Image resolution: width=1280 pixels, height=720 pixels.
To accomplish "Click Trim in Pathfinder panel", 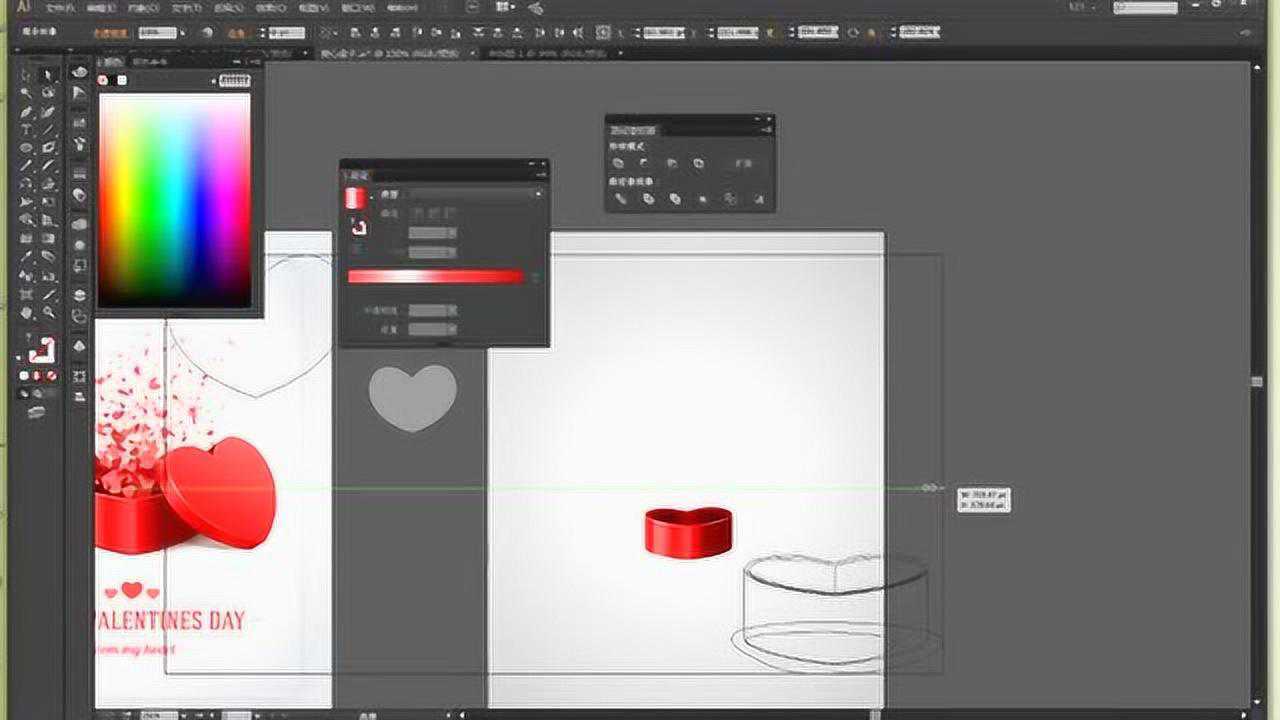I will [648, 198].
